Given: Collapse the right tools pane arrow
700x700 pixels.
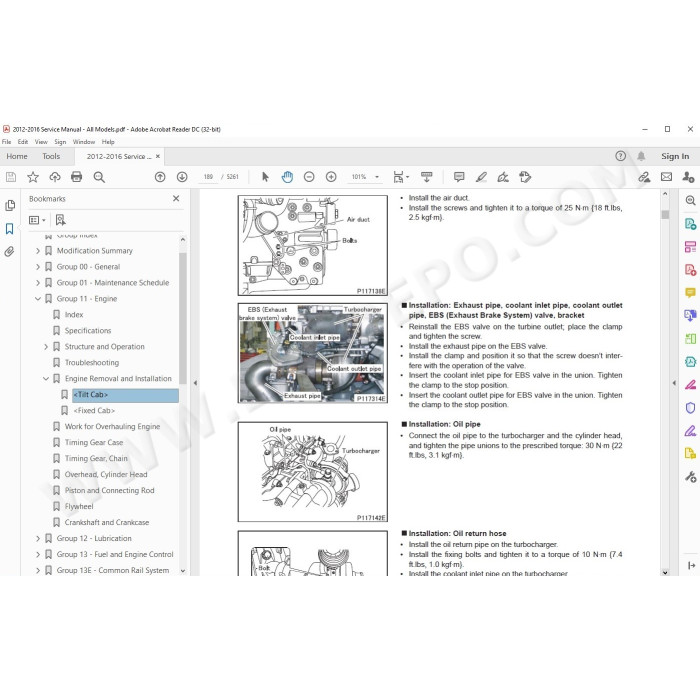Looking at the screenshot, I should coord(674,383).
